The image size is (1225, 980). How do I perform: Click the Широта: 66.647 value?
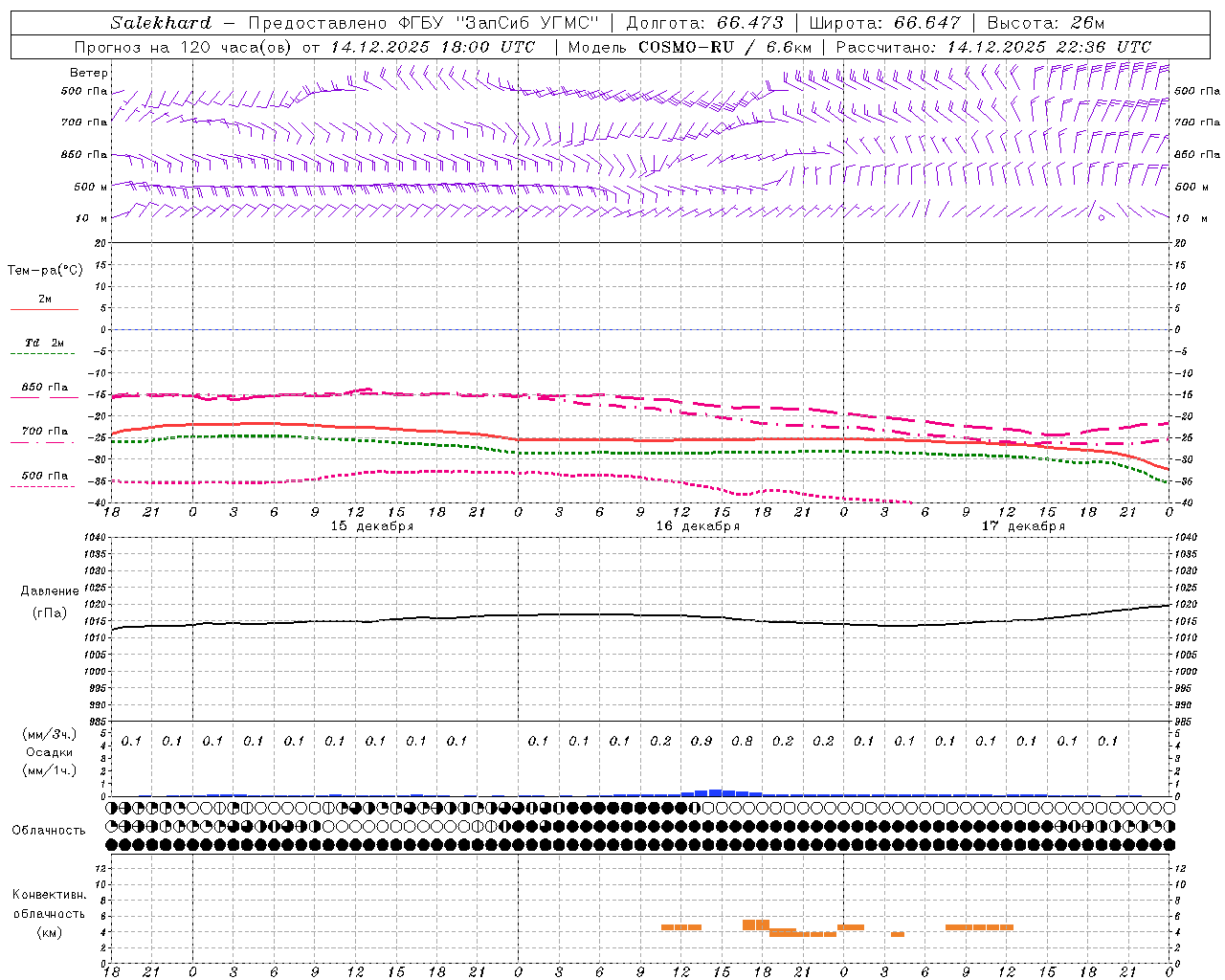coord(883,23)
